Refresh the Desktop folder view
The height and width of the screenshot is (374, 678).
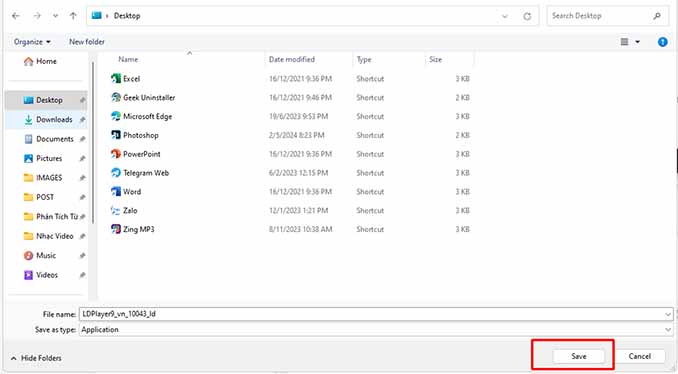pyautogui.click(x=527, y=16)
